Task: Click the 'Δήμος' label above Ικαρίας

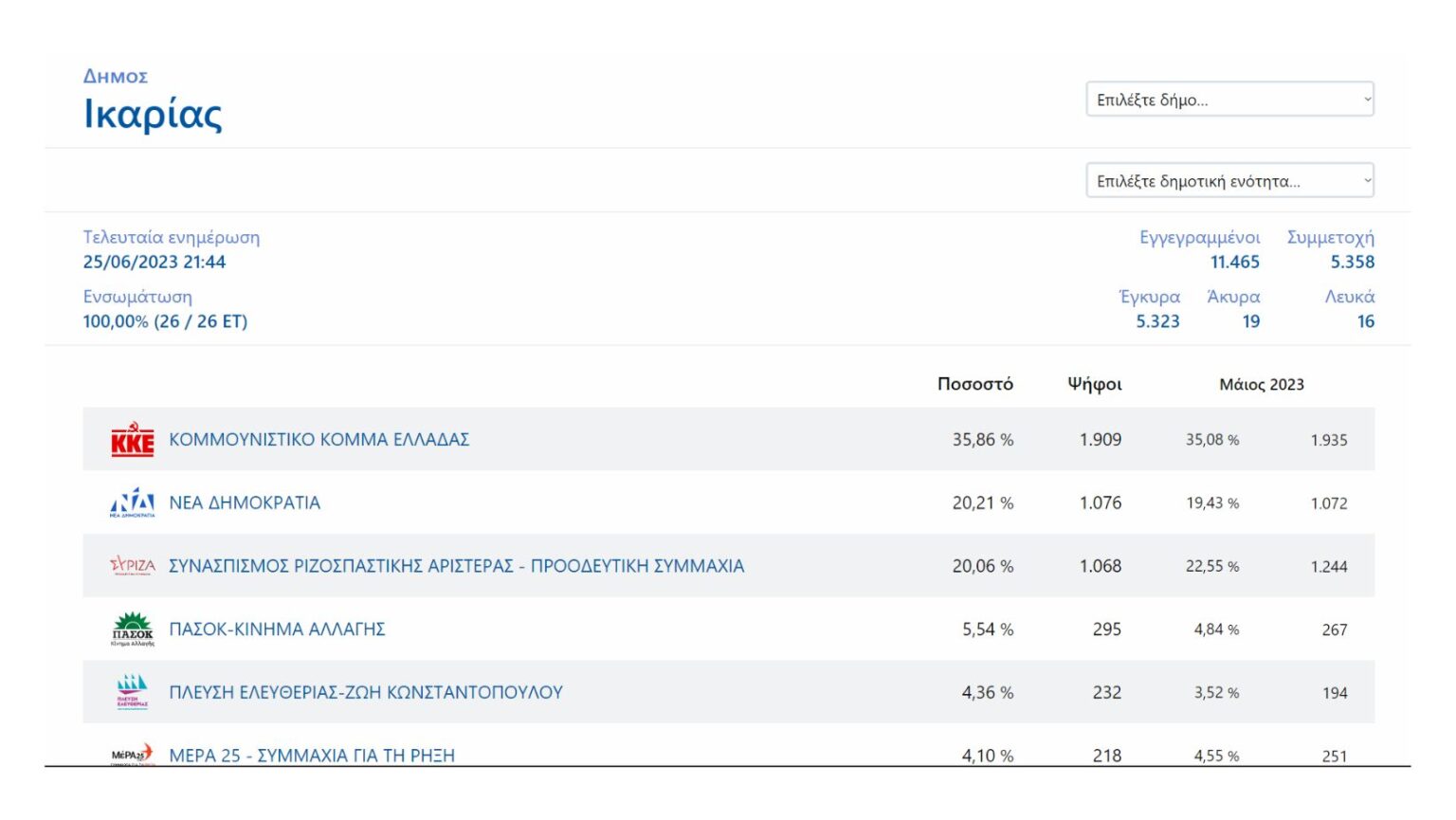Action: (x=116, y=76)
